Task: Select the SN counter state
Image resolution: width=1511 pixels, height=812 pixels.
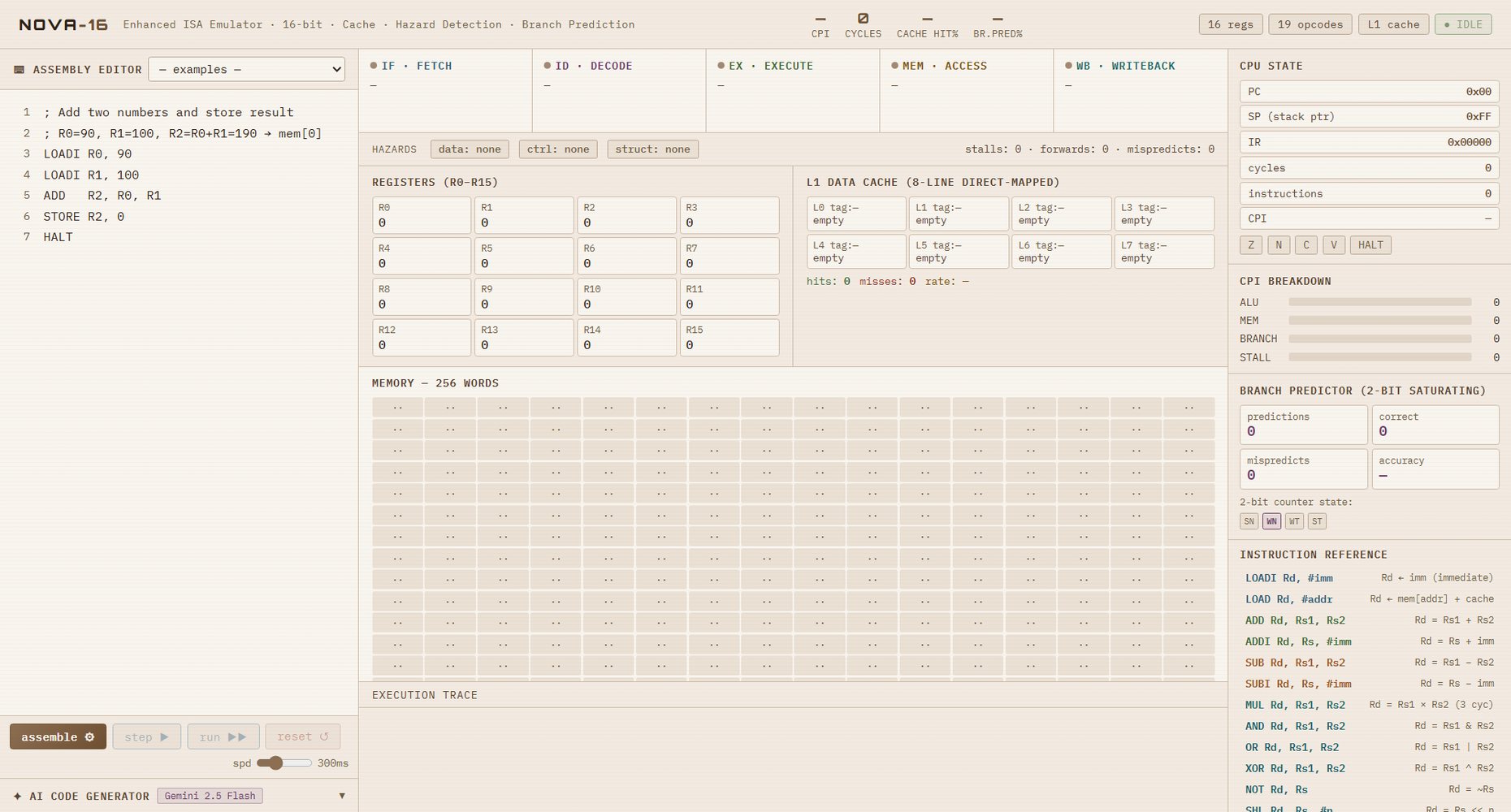Action: click(x=1249, y=521)
